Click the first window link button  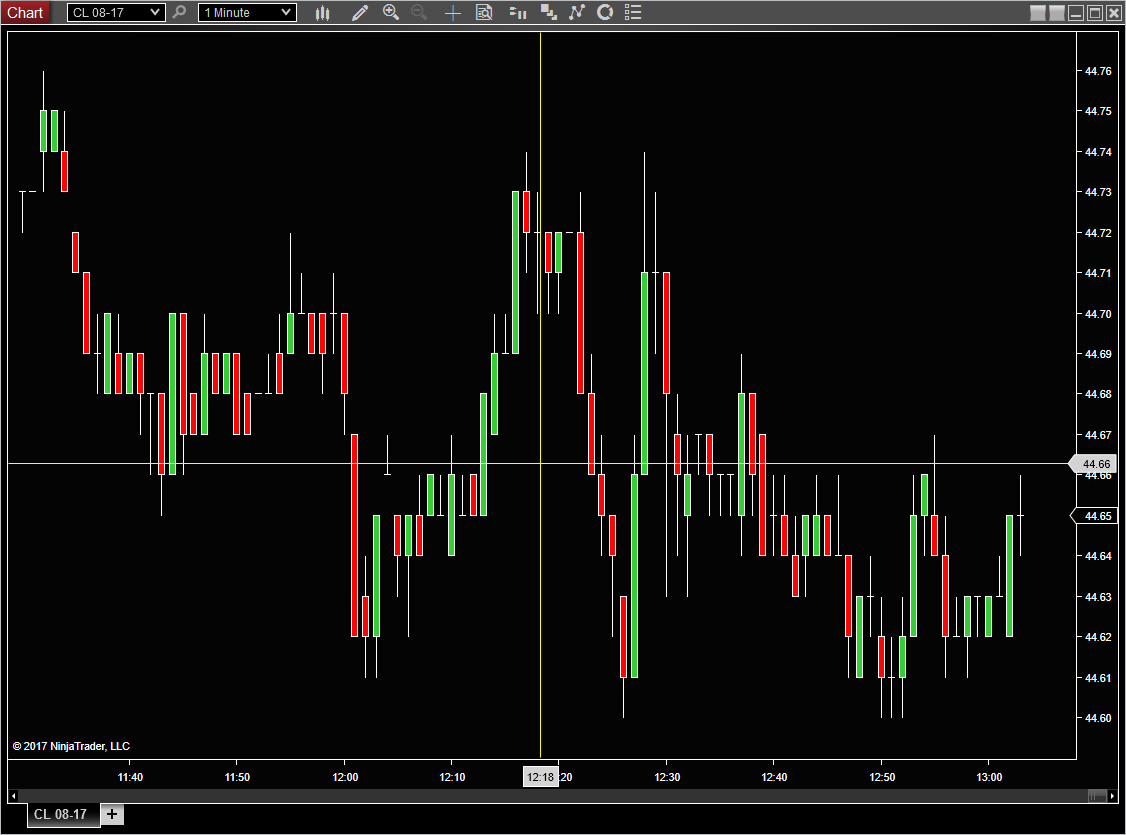pyautogui.click(x=1038, y=13)
